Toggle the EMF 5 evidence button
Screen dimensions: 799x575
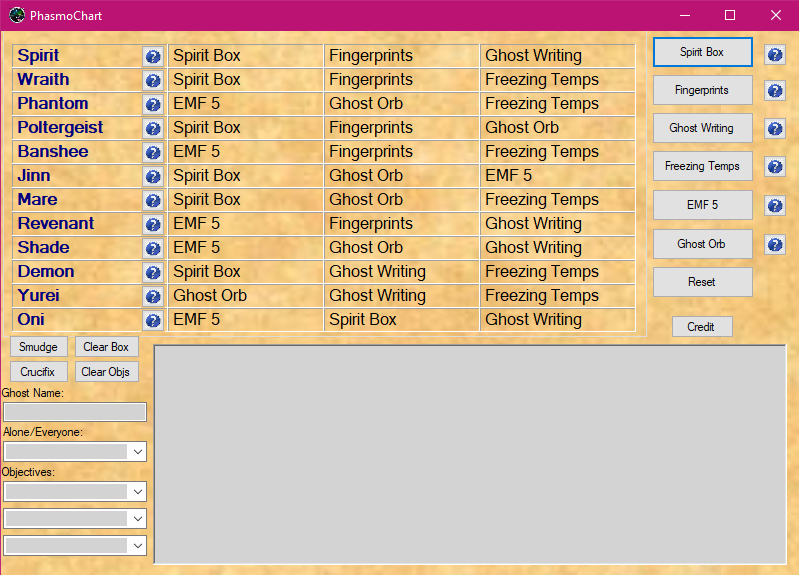702,205
